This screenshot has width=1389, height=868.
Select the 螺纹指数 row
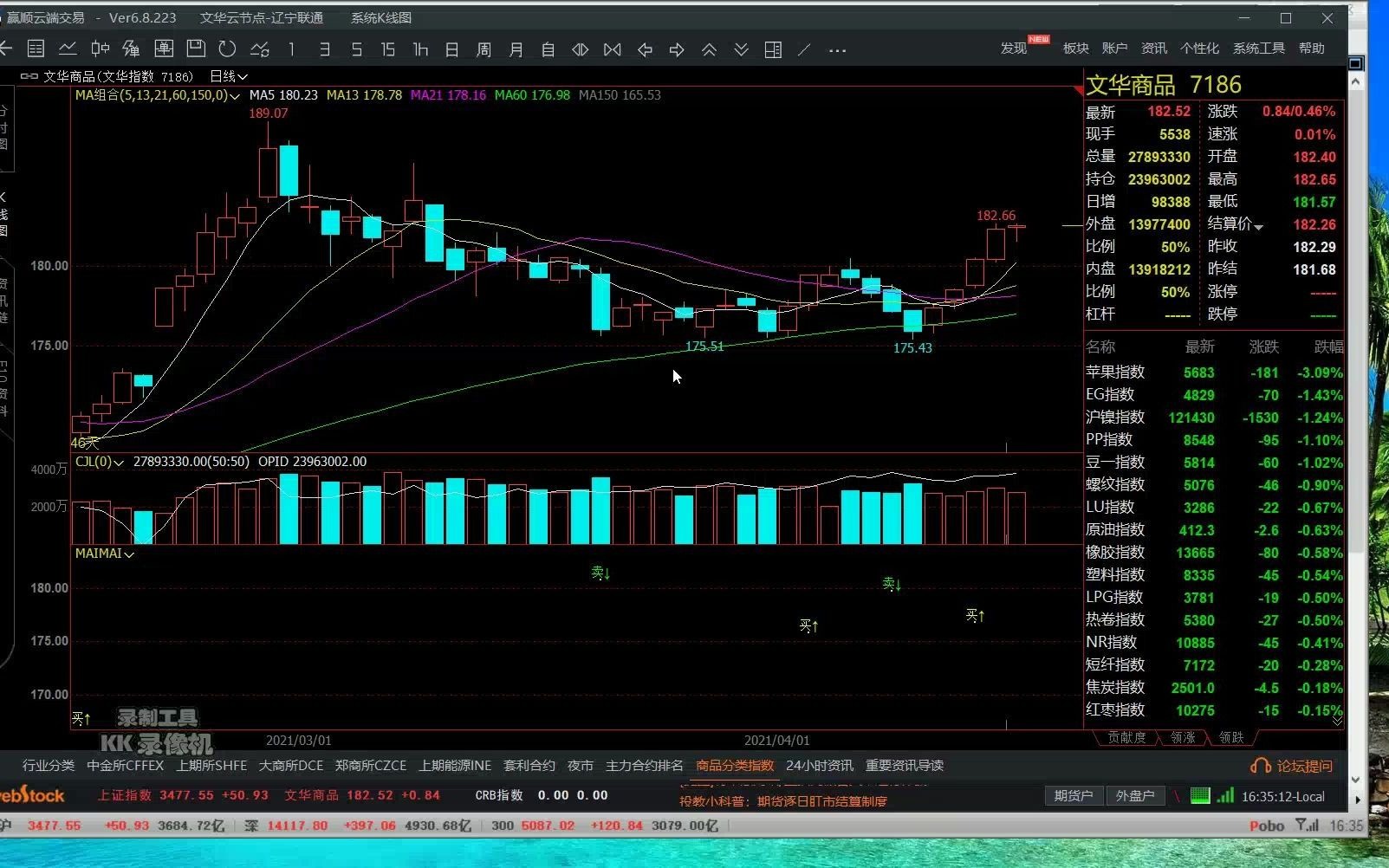(x=1213, y=485)
